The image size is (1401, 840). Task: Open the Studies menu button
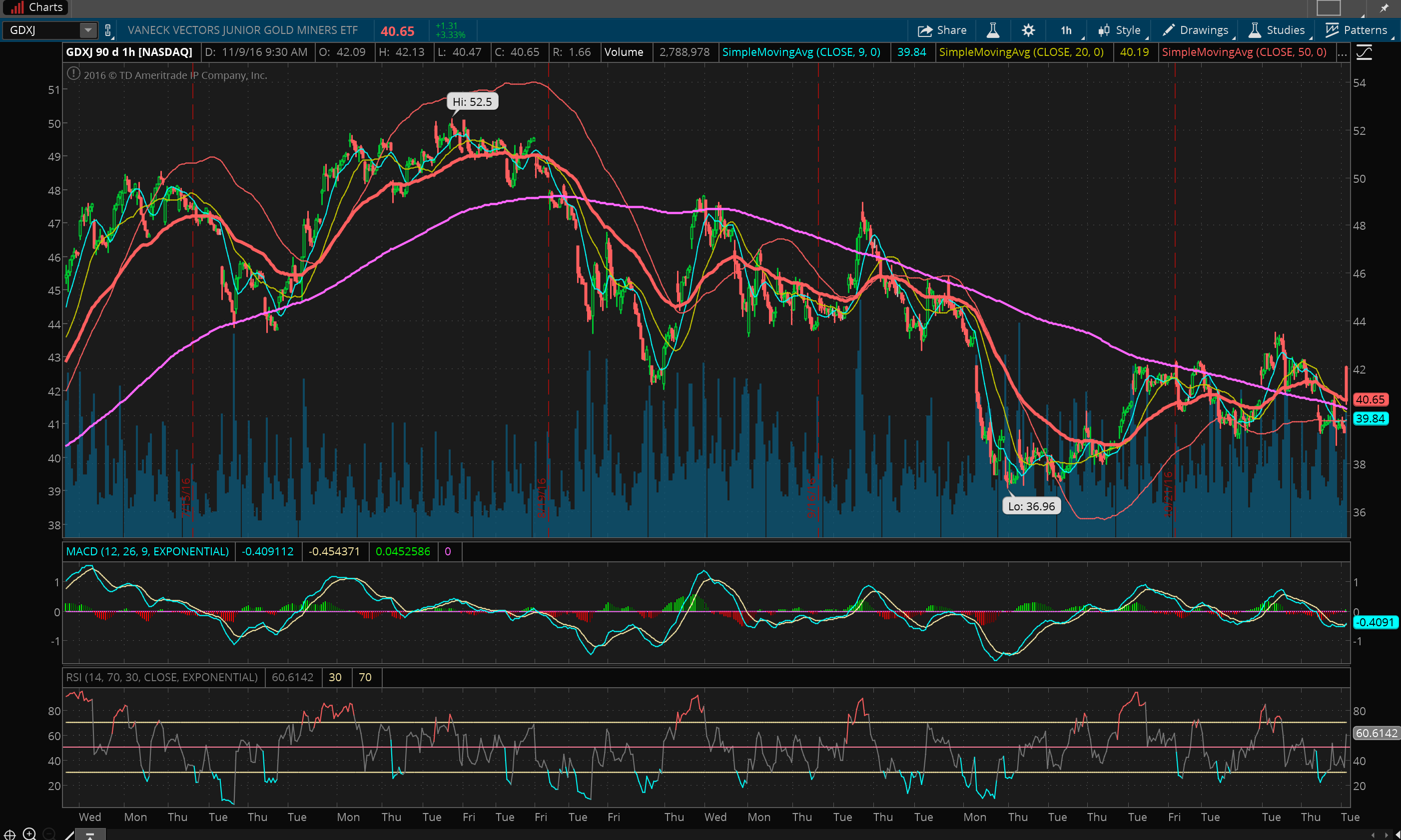click(1277, 30)
